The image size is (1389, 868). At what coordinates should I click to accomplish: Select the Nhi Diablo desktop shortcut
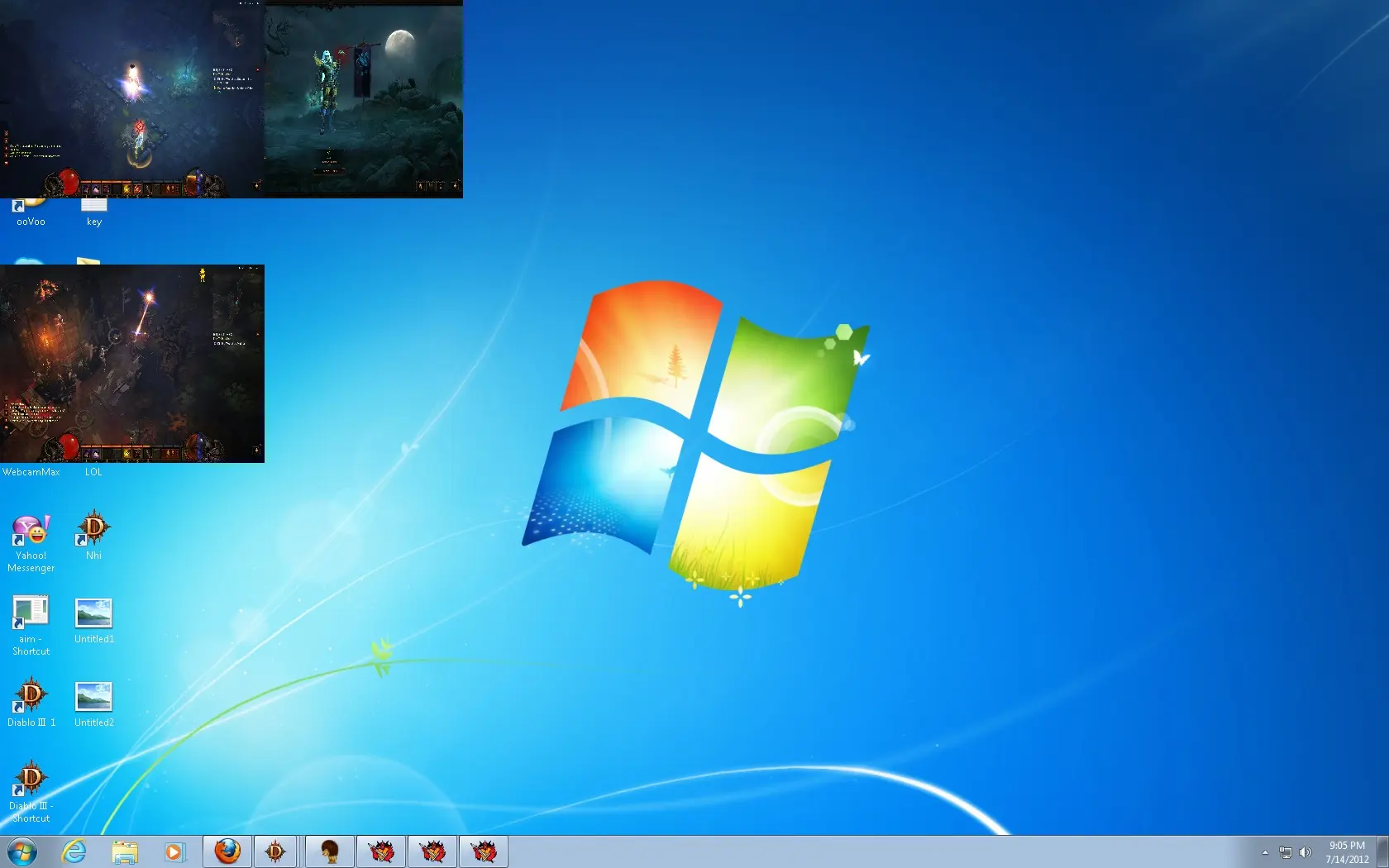point(93,536)
